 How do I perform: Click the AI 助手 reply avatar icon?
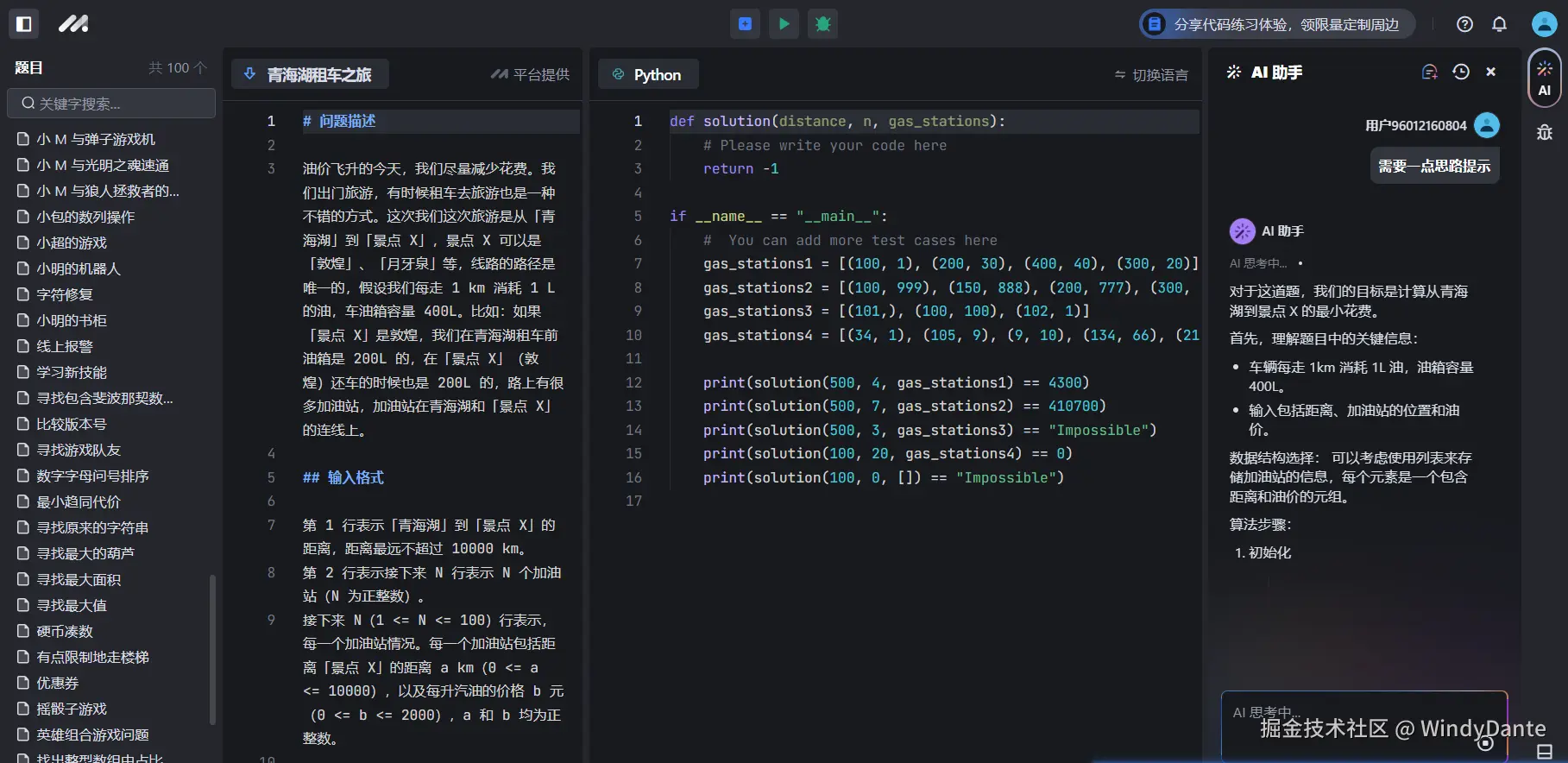[x=1242, y=230]
